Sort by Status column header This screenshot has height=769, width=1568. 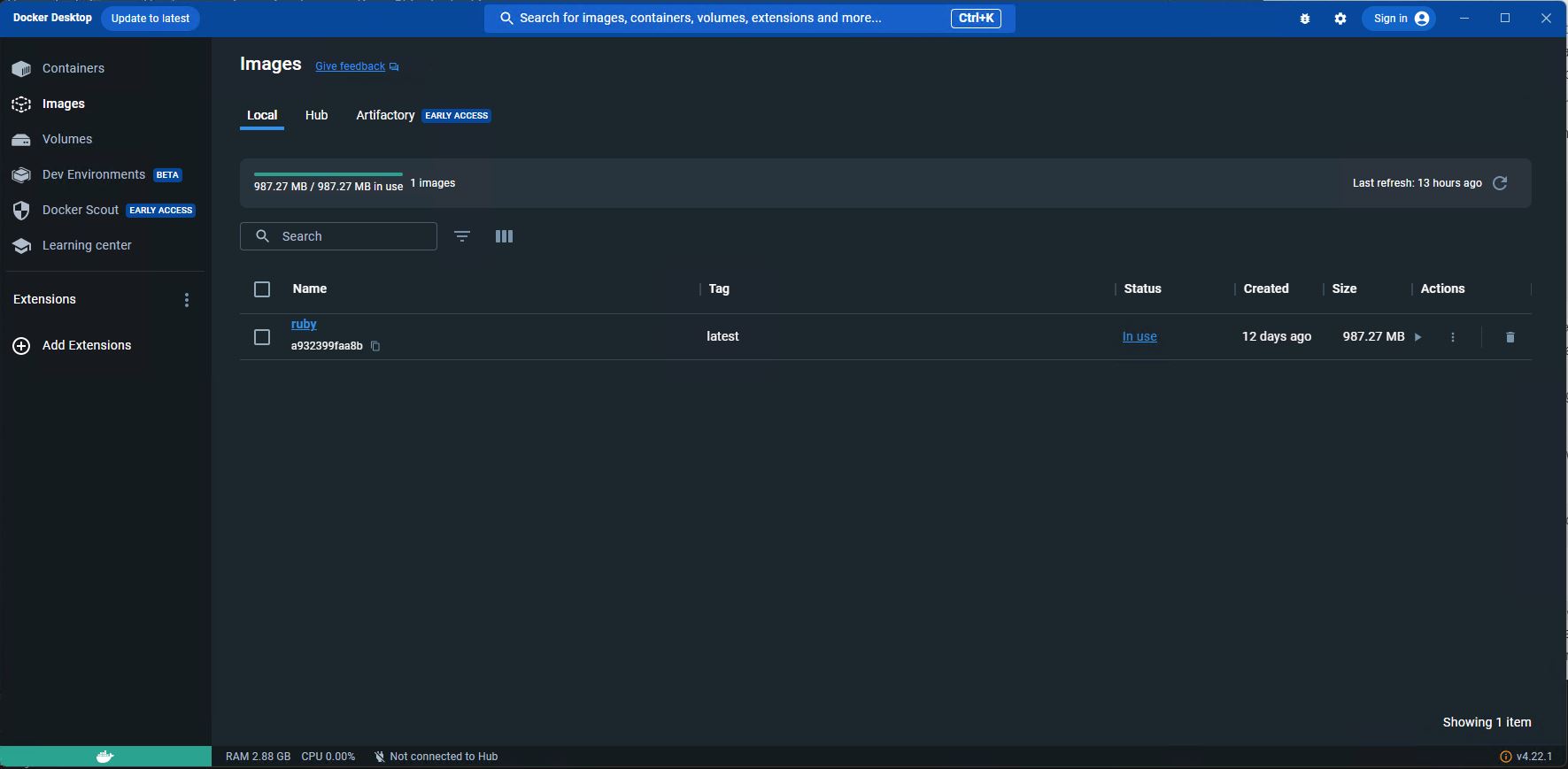(1142, 288)
